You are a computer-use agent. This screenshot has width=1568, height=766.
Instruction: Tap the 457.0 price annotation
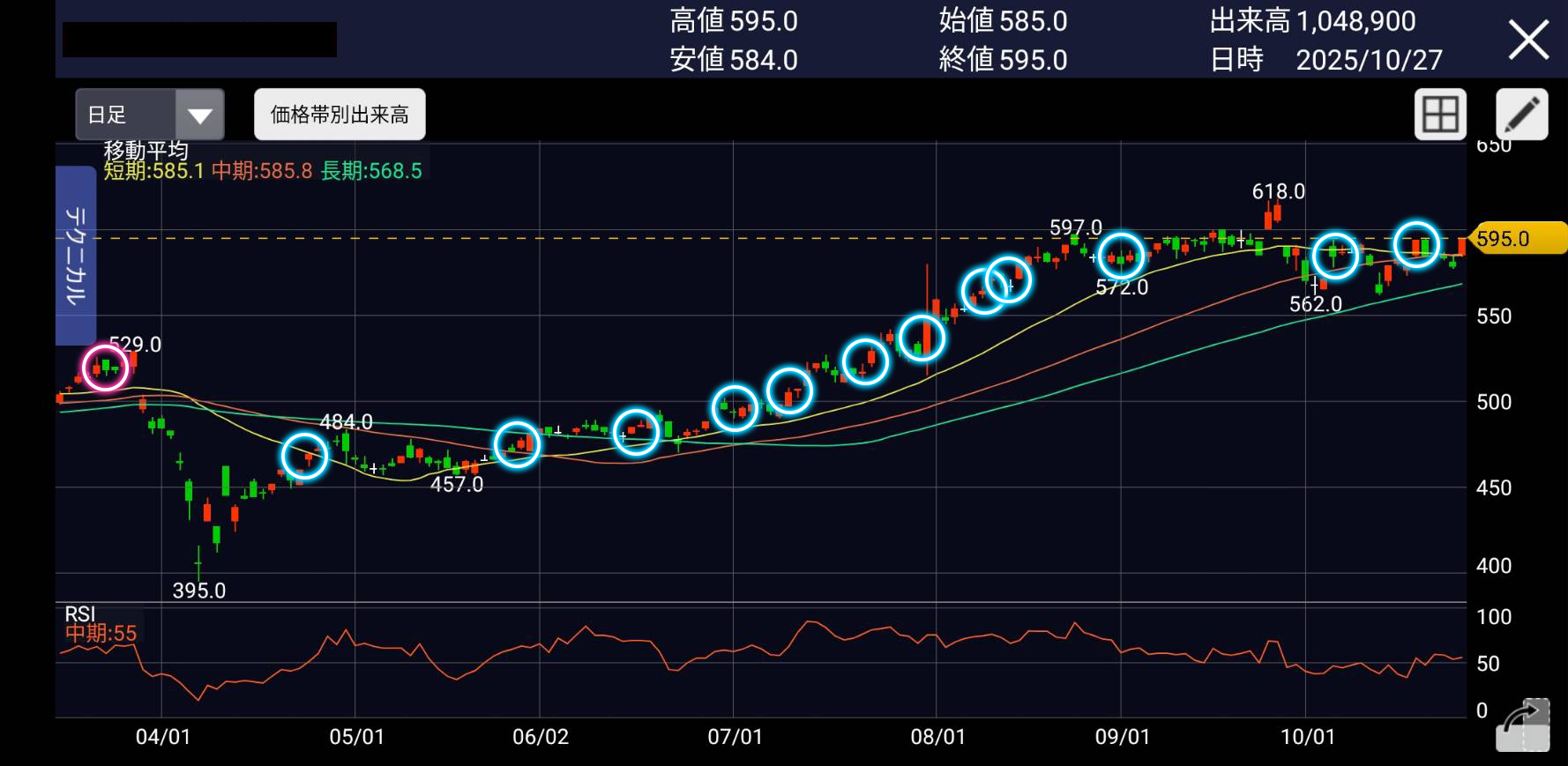[457, 484]
